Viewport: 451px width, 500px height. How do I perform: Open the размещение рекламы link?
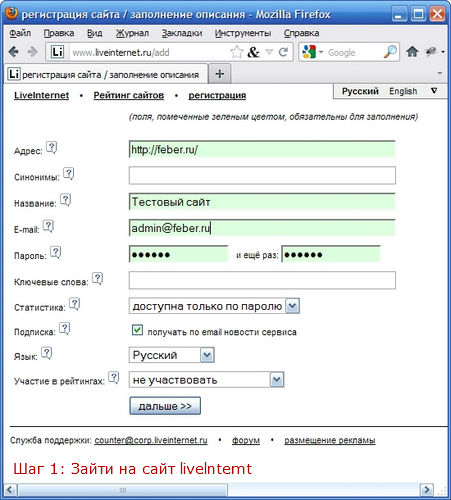point(330,440)
